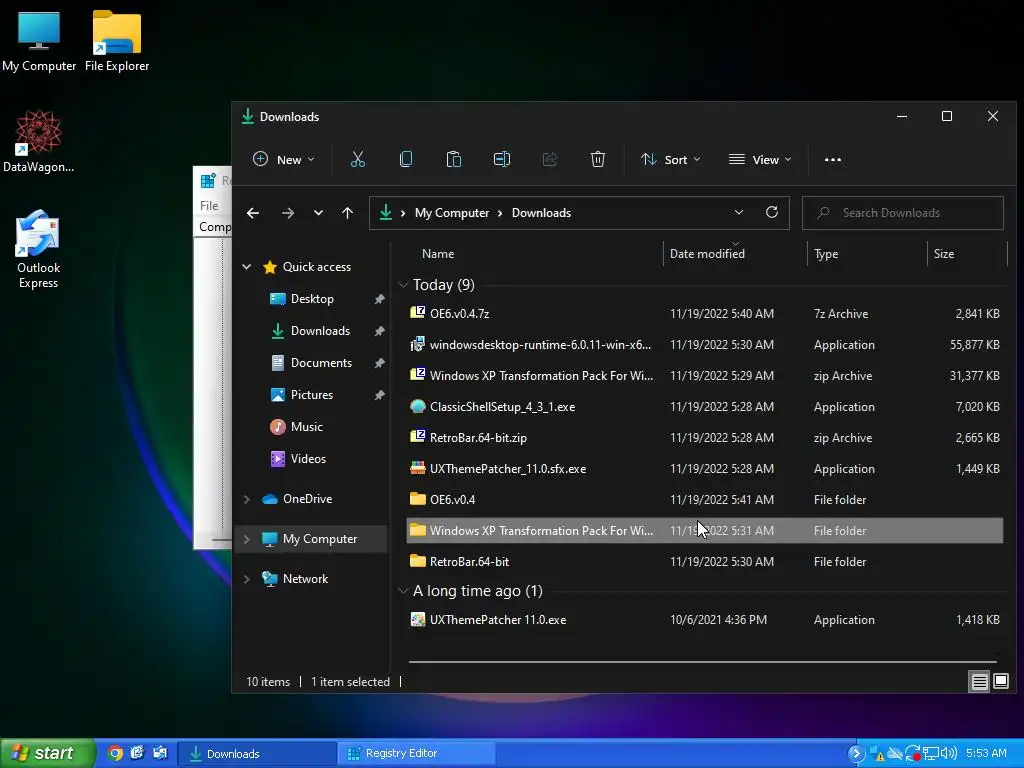Select UXThemePatcher 11.0.exe file
This screenshot has width=1024, height=768.
point(705,620)
